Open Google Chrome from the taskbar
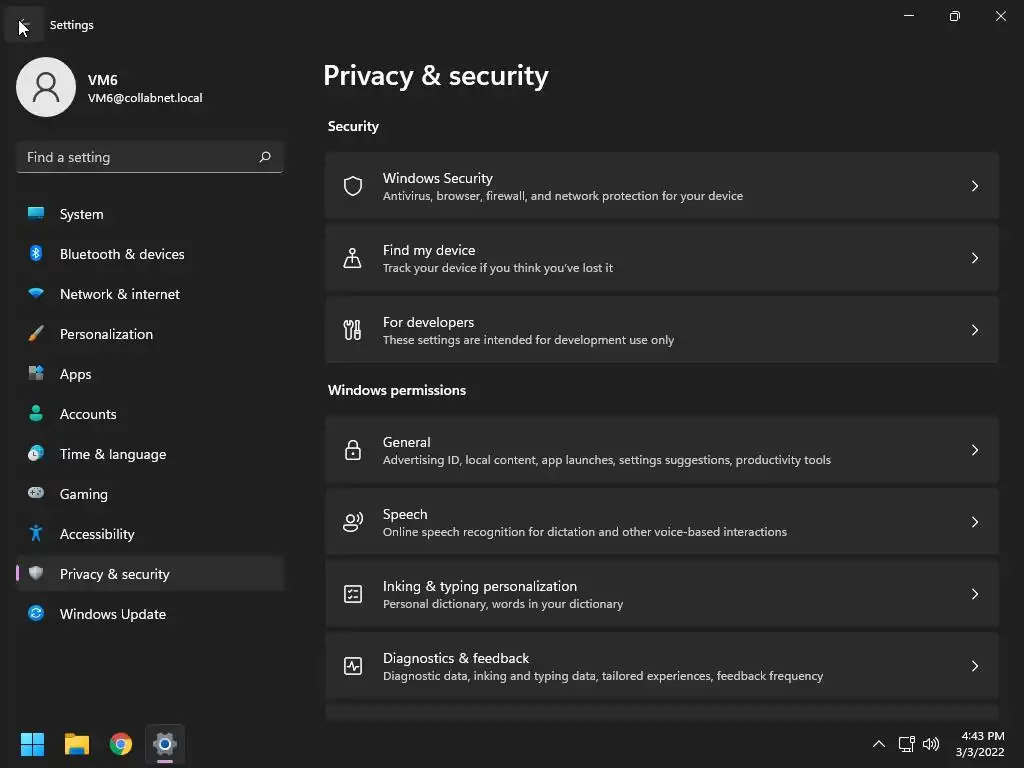1024x768 pixels. (x=121, y=744)
